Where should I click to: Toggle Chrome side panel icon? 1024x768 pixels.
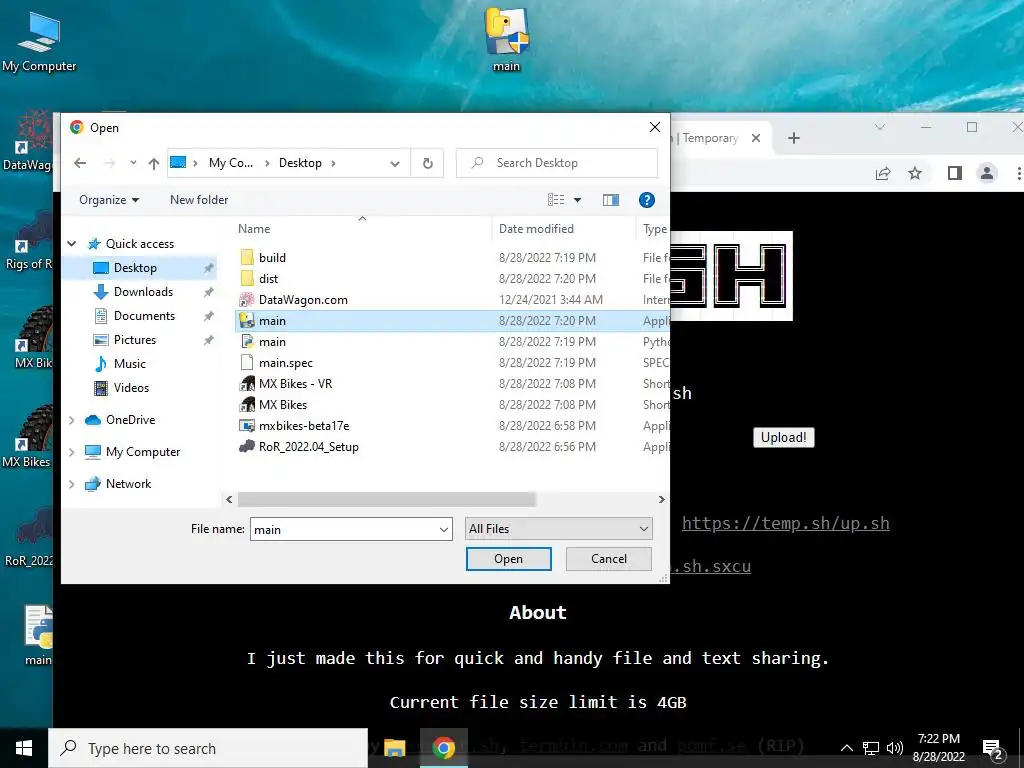(955, 173)
